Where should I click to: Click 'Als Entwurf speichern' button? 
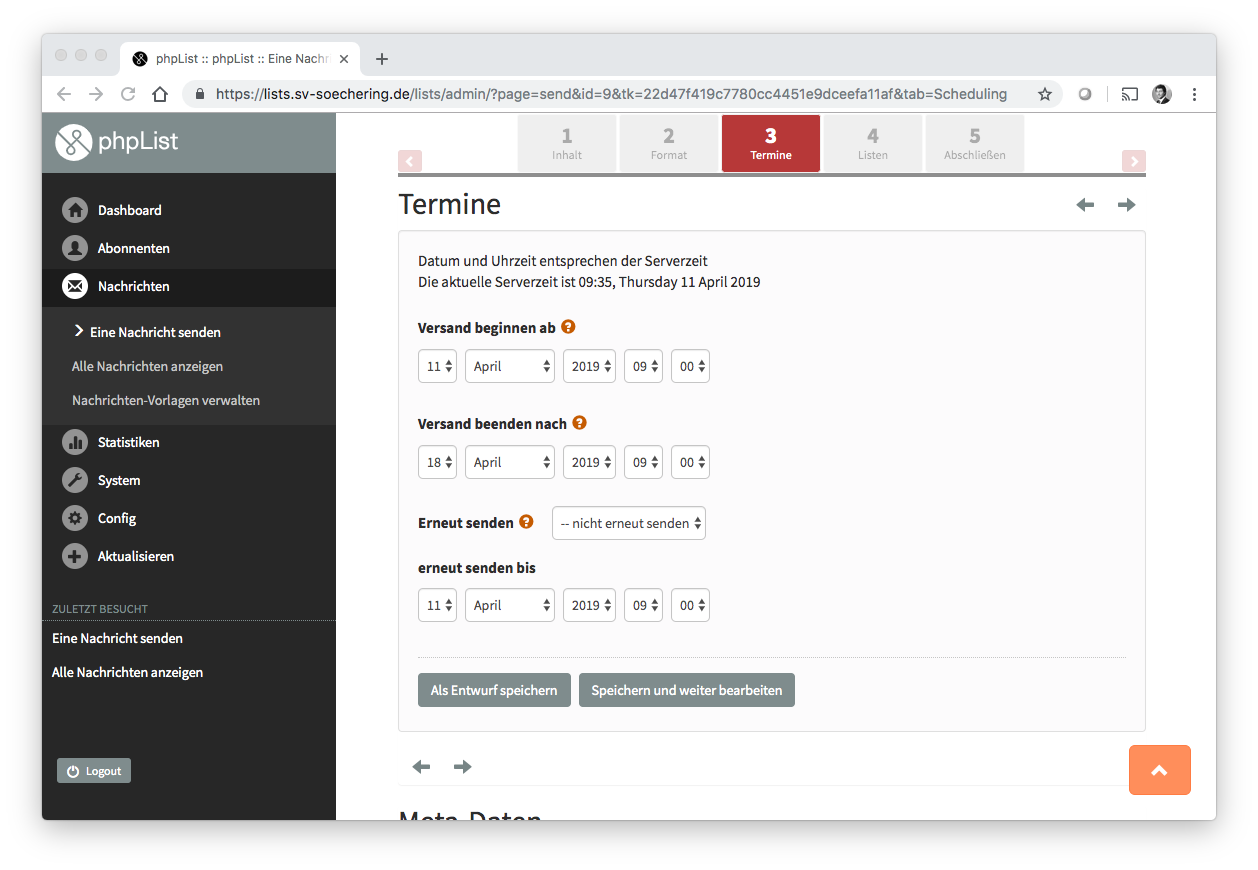pyautogui.click(x=494, y=690)
